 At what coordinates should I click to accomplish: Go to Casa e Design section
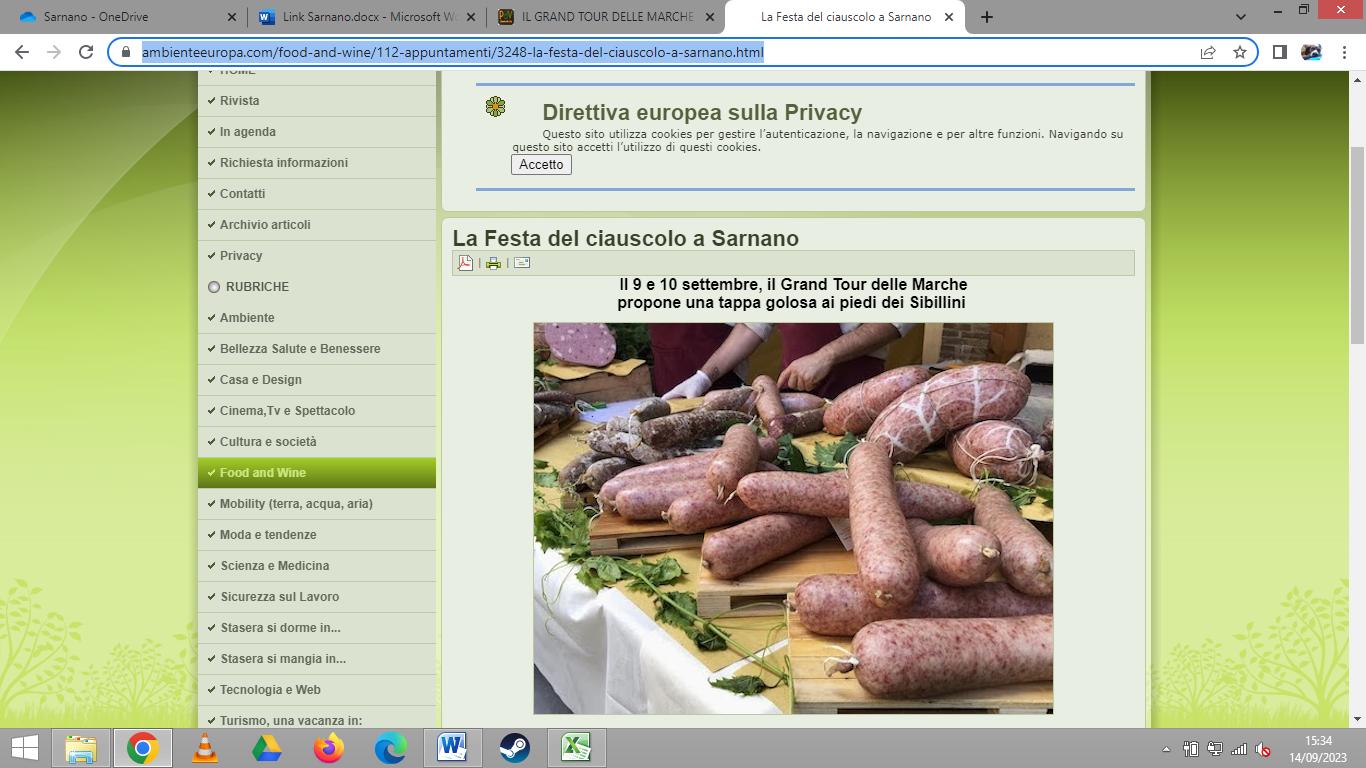[317, 380]
